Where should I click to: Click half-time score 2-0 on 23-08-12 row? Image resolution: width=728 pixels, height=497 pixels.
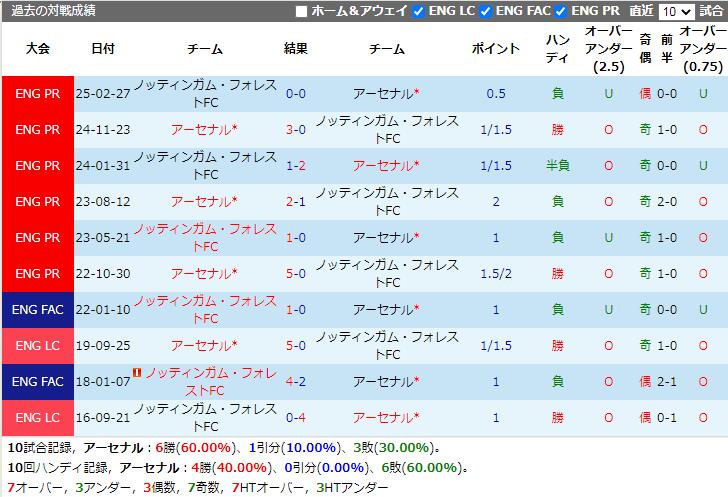coord(667,202)
